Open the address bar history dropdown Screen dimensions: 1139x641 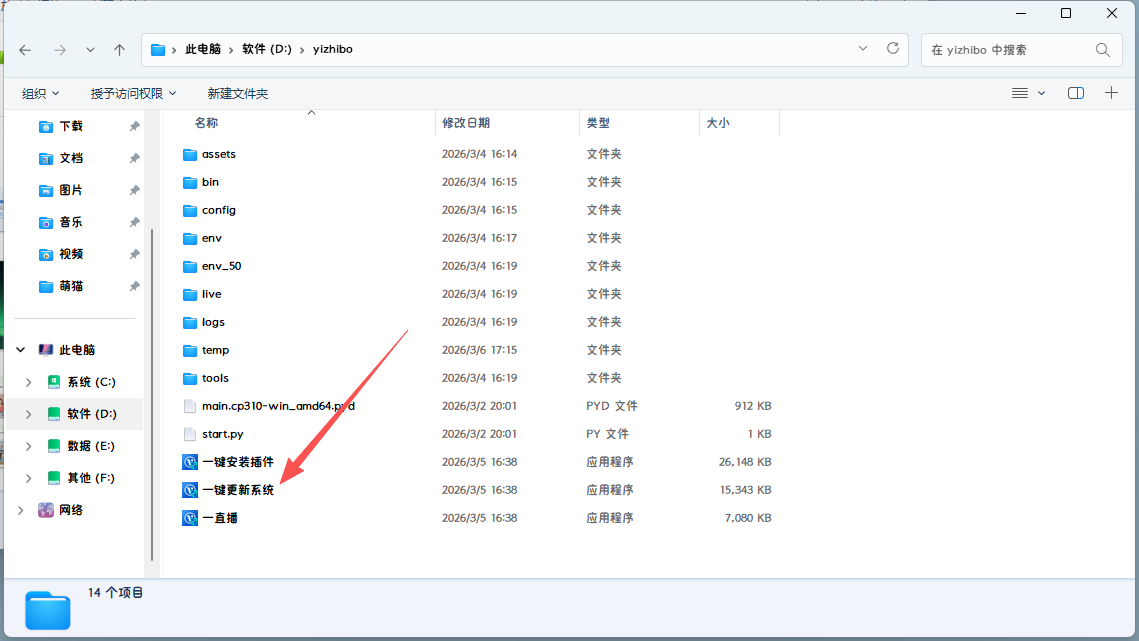coord(864,49)
